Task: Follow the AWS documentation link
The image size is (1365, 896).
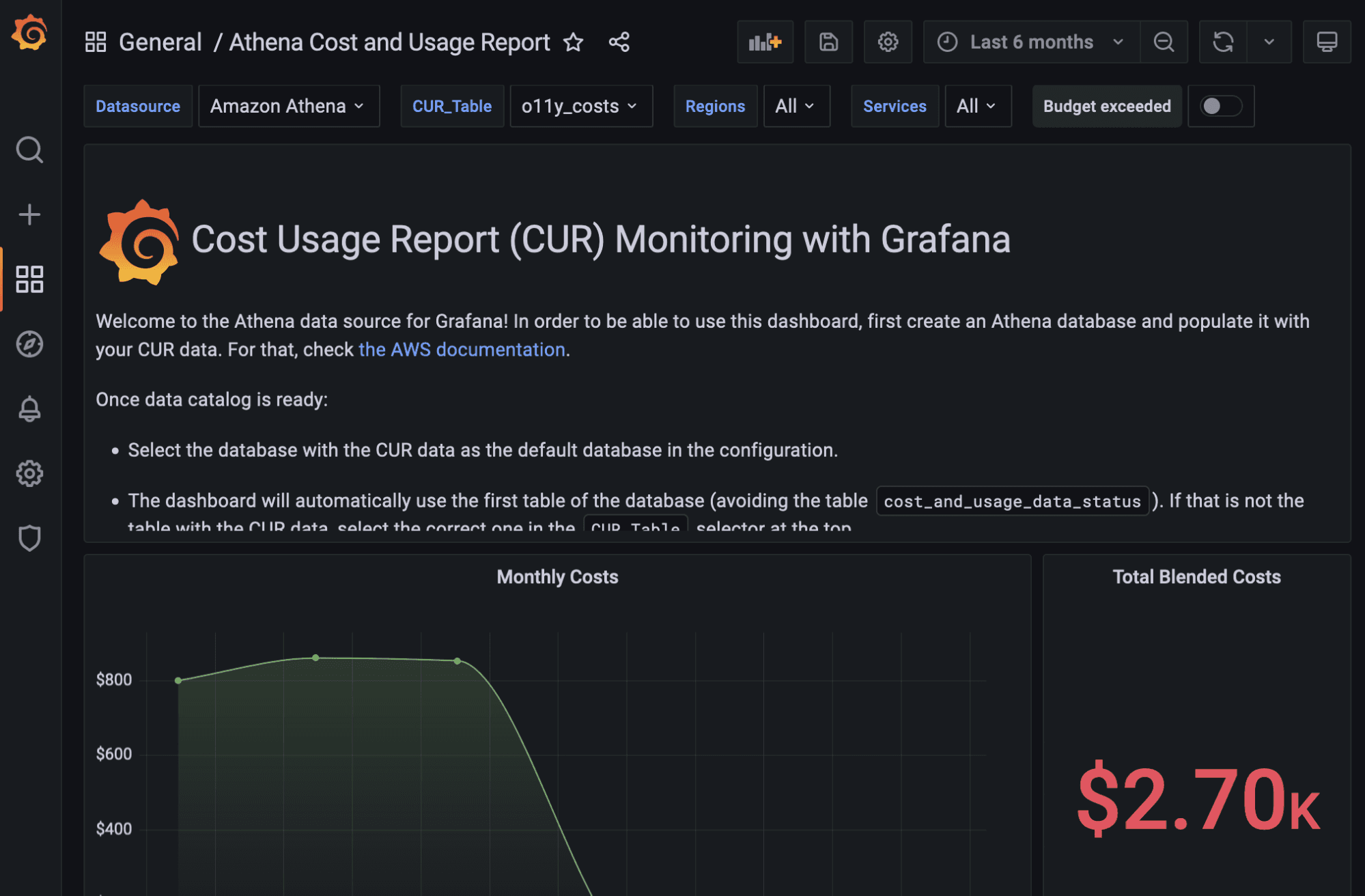Action: 462,350
